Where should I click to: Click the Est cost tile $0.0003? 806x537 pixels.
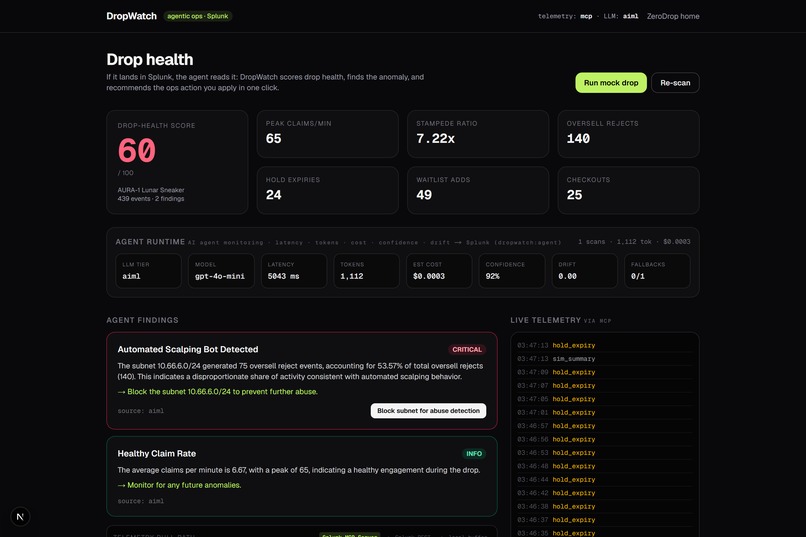pyautogui.click(x=439, y=271)
